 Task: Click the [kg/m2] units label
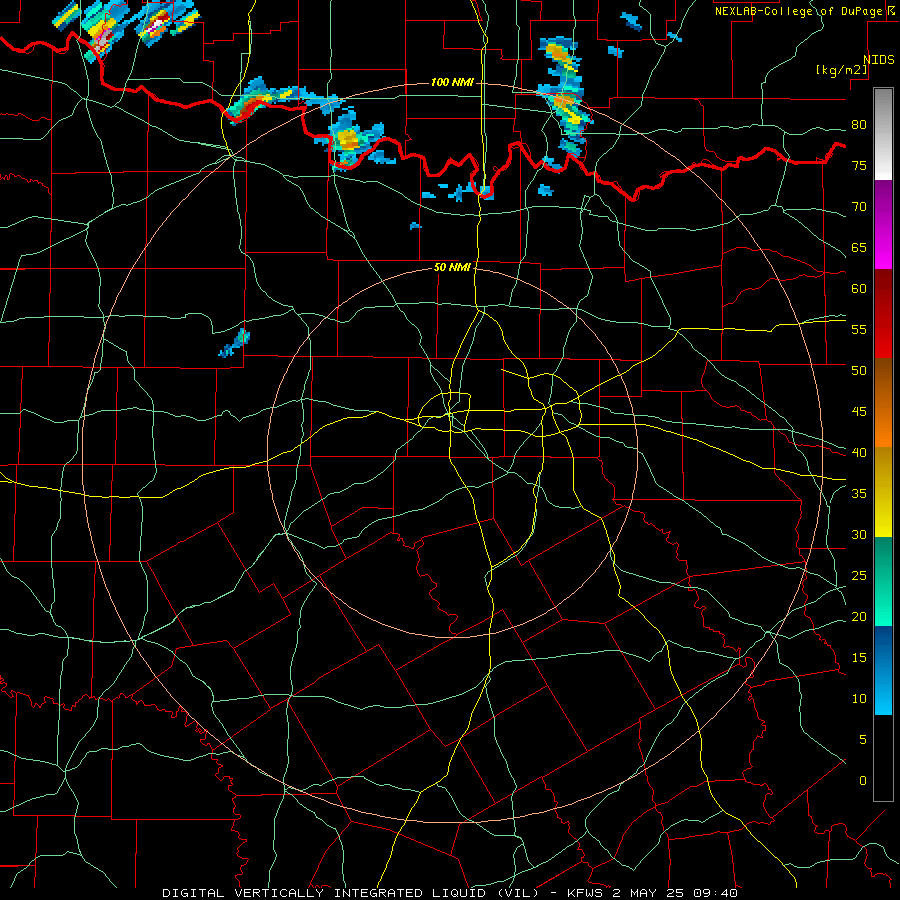coord(841,70)
